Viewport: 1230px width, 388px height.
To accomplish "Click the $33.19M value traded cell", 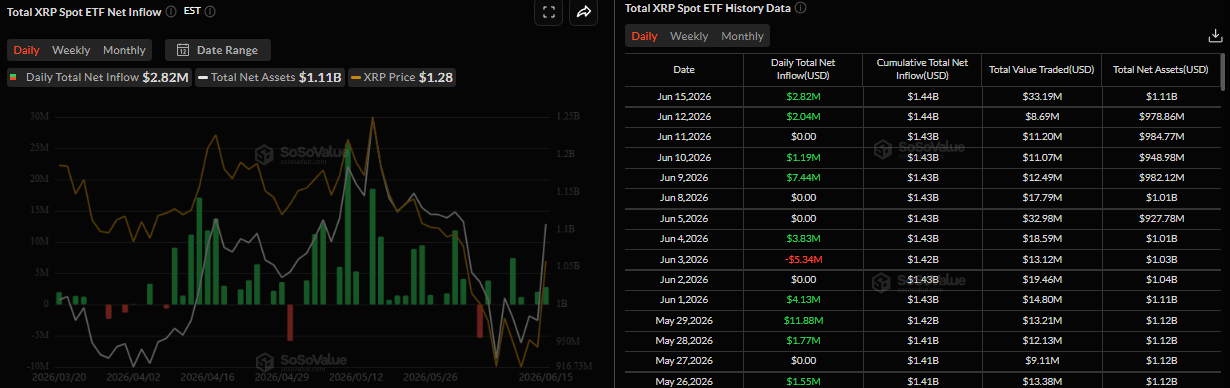I will click(x=1041, y=98).
